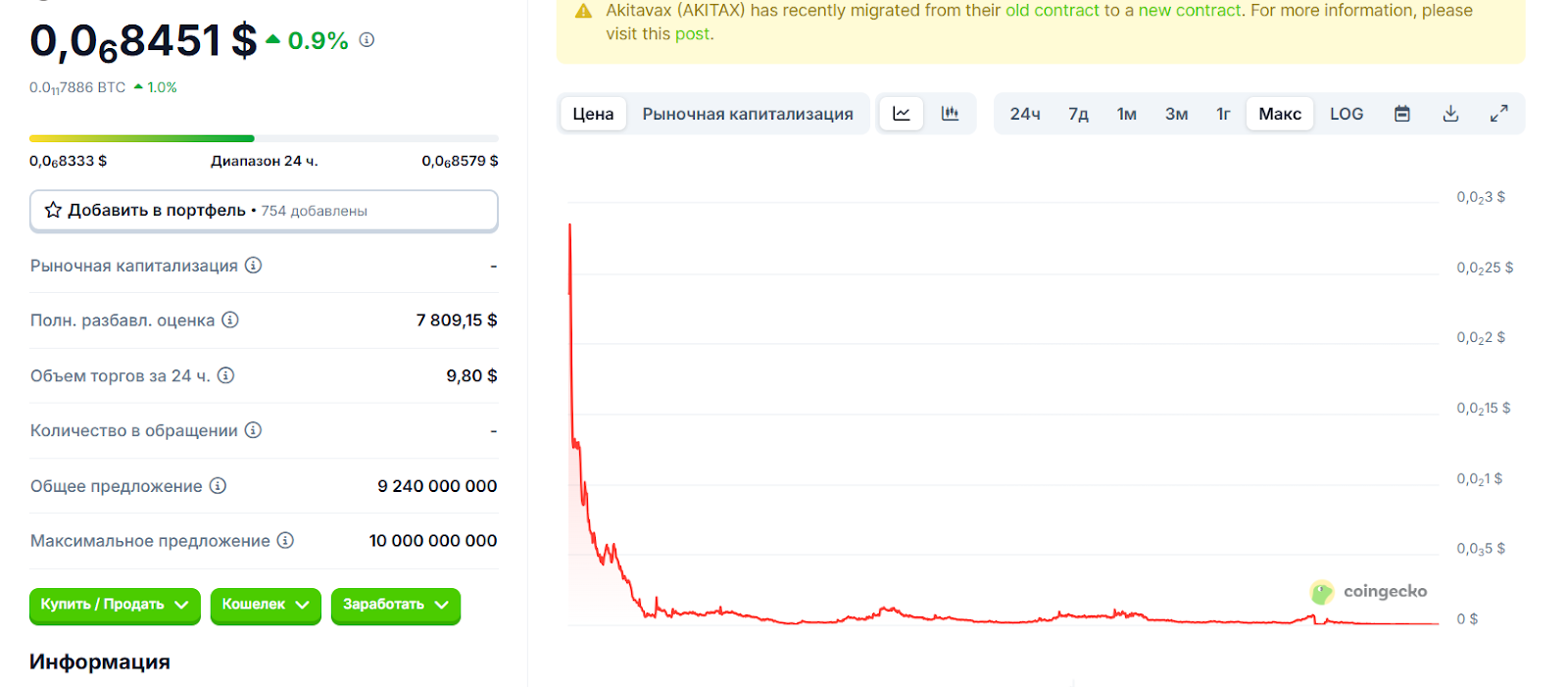Expand chart to fullscreen
The image size is (1568, 687).
pyautogui.click(x=1498, y=114)
